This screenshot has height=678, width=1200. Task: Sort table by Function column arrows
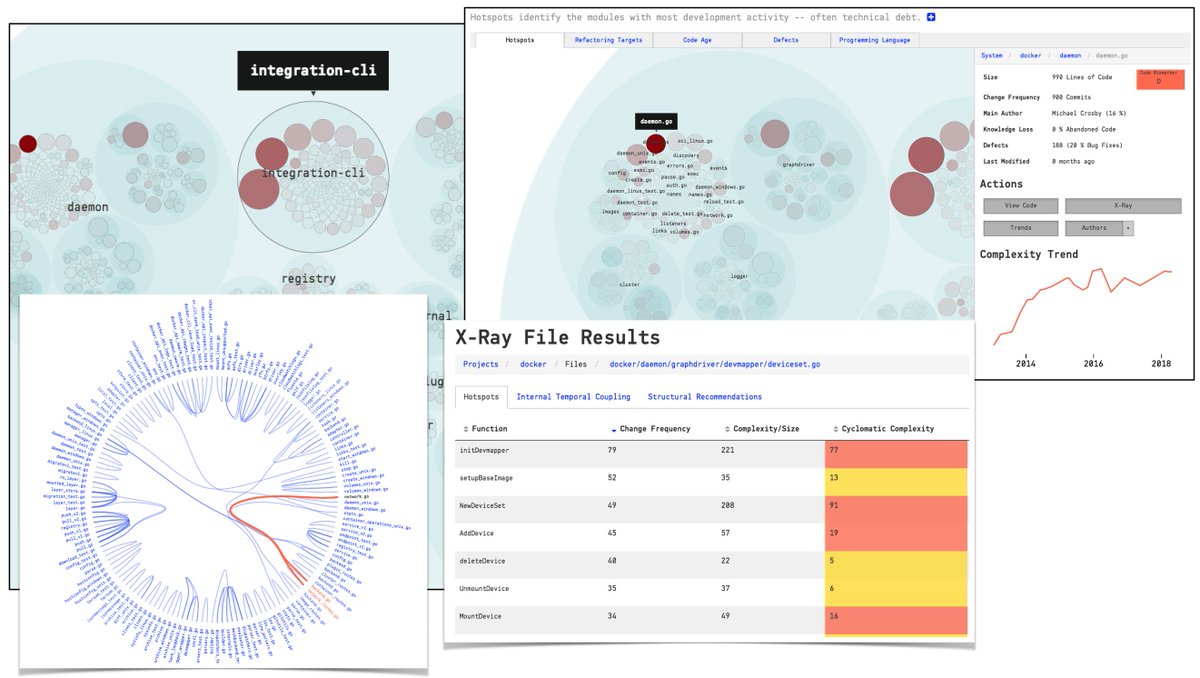[465, 429]
